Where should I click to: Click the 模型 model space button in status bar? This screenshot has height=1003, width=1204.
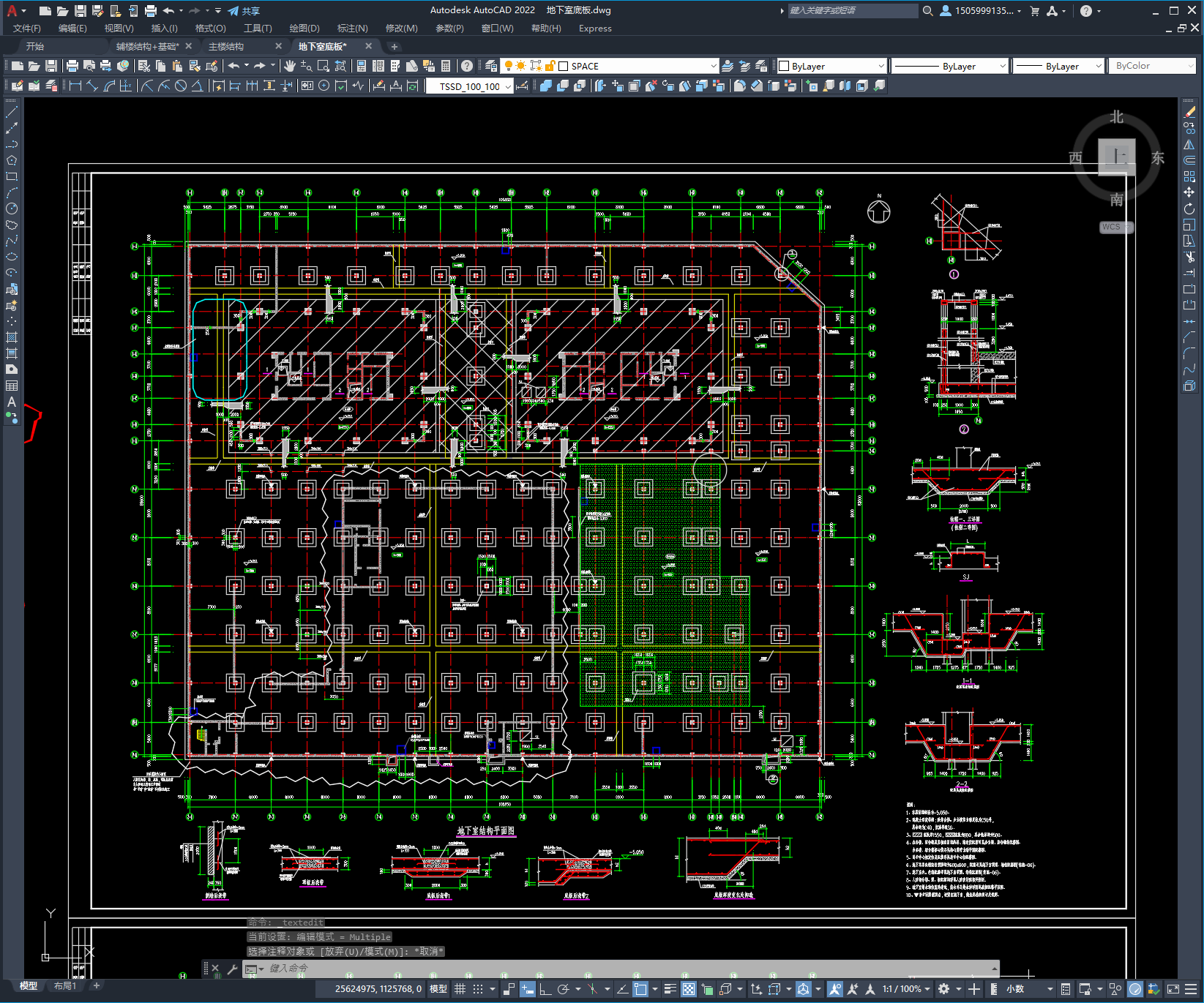pos(438,989)
